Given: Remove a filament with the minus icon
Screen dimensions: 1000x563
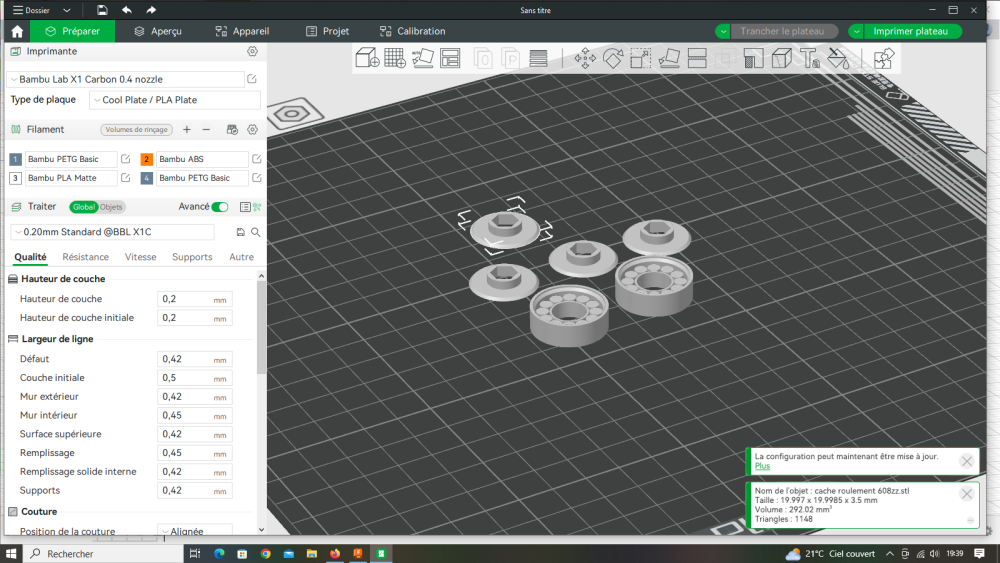Looking at the screenshot, I should 206,129.
